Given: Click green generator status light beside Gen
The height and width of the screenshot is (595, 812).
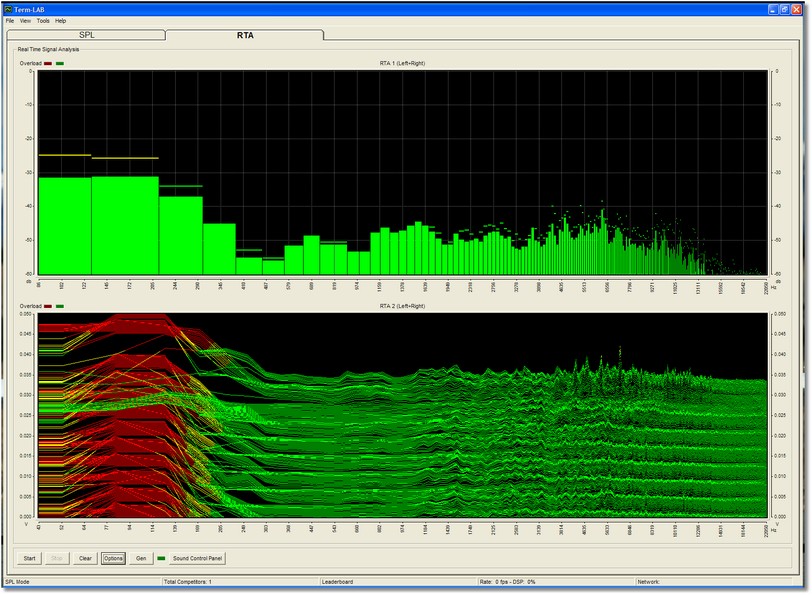Looking at the screenshot, I should pos(162,558).
